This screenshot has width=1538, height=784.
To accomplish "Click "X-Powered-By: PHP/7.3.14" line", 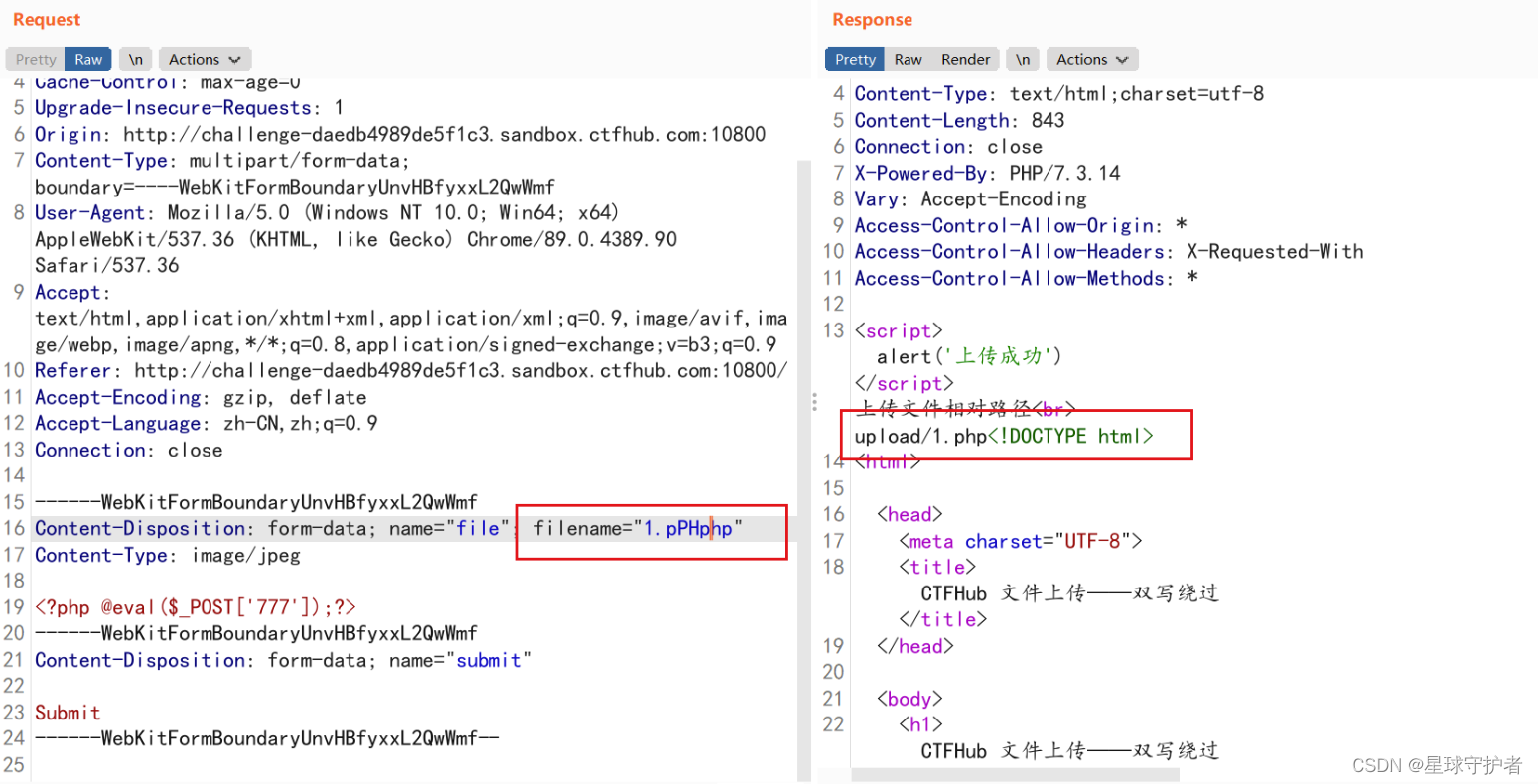I will 987,173.
